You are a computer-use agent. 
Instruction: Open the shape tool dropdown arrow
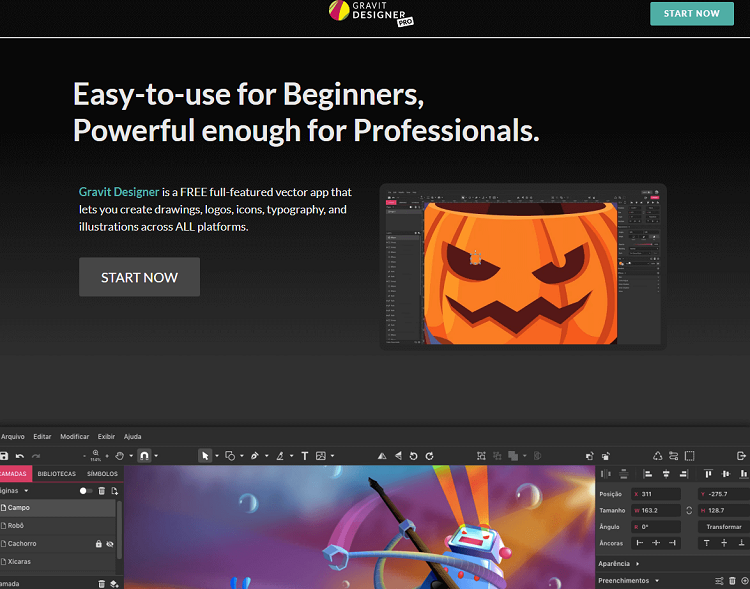(242, 456)
